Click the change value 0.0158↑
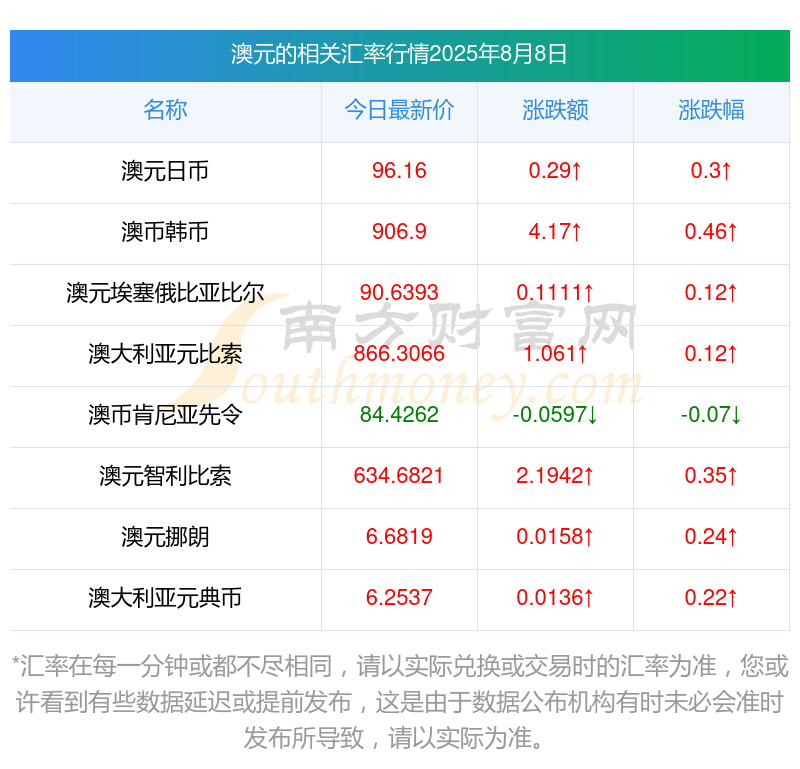 click(555, 537)
